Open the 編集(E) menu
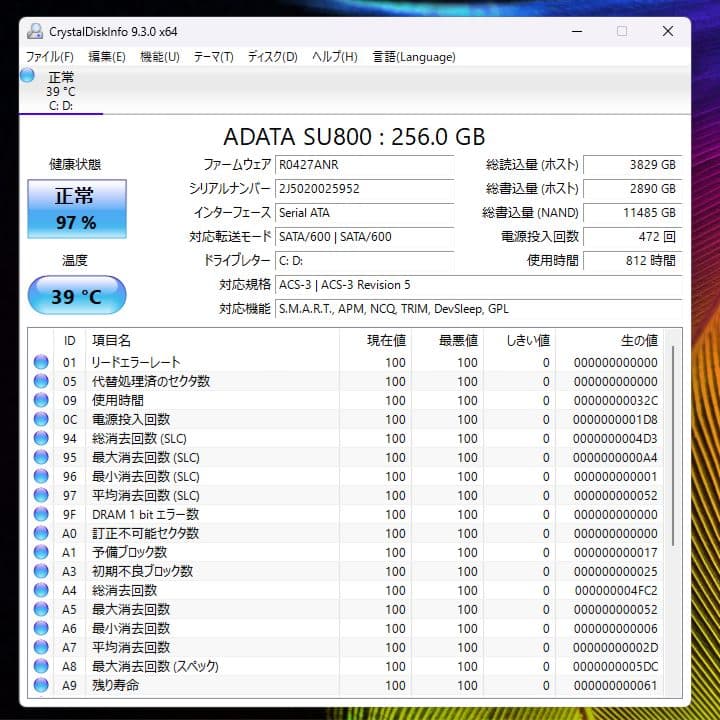 pos(107,57)
